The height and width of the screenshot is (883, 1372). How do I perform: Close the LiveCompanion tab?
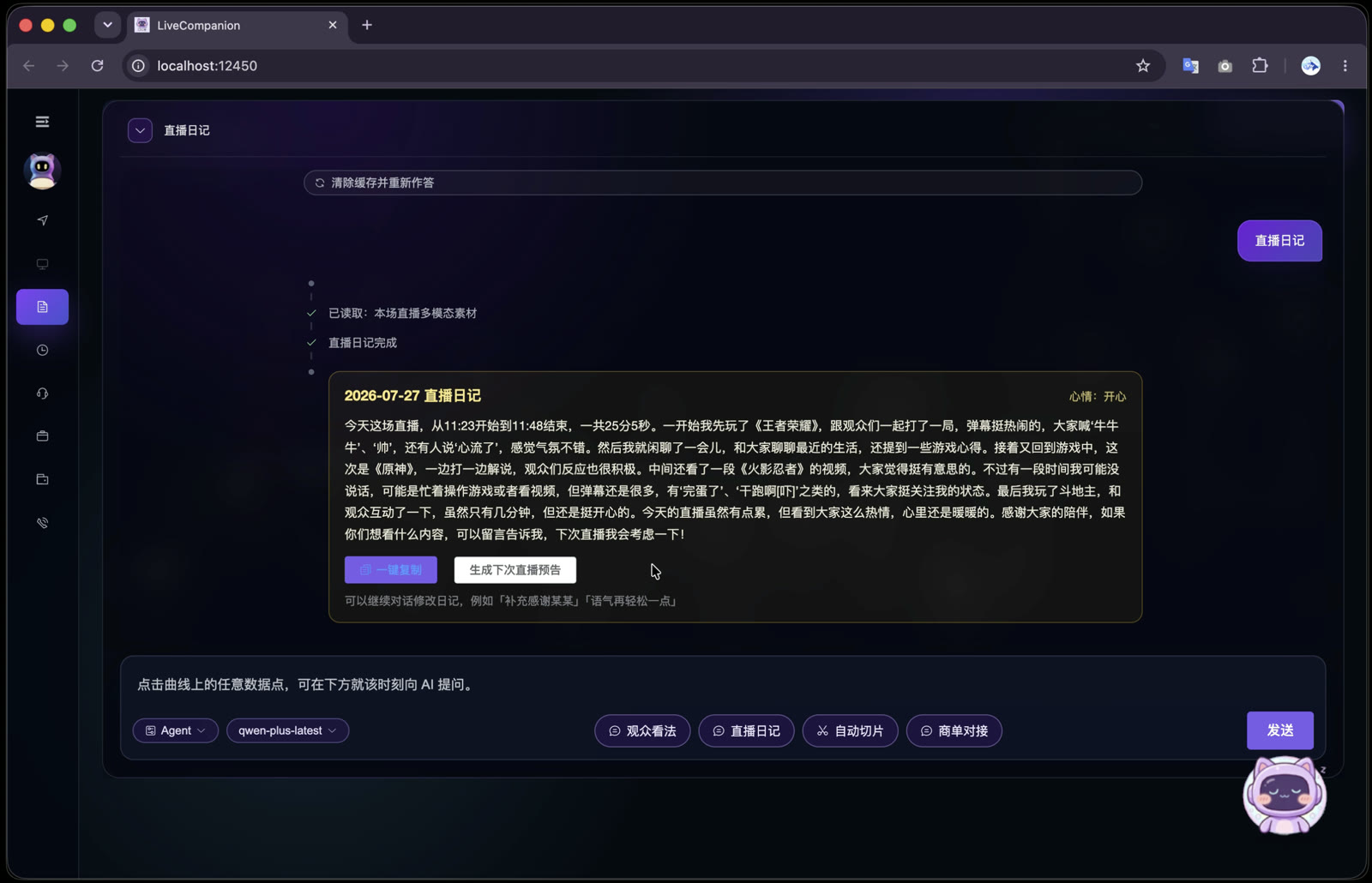click(x=333, y=26)
